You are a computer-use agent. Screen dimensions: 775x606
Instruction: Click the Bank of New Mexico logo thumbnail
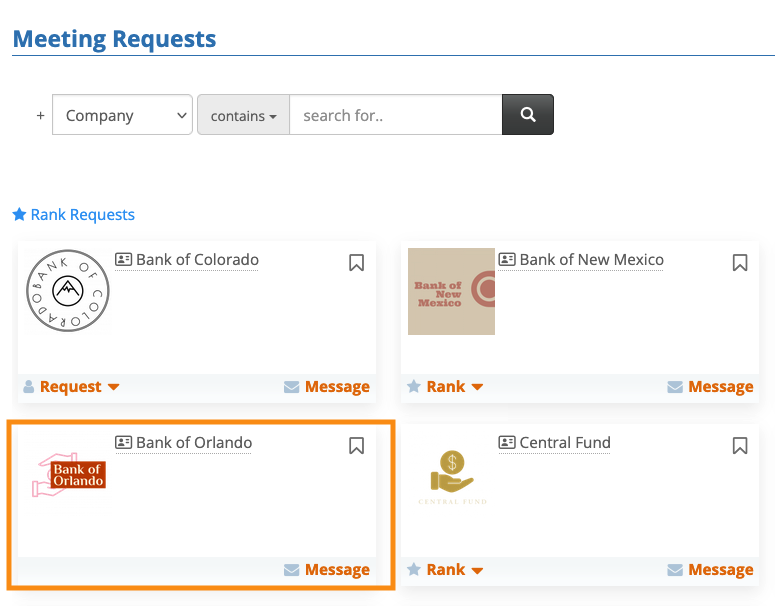coord(451,291)
